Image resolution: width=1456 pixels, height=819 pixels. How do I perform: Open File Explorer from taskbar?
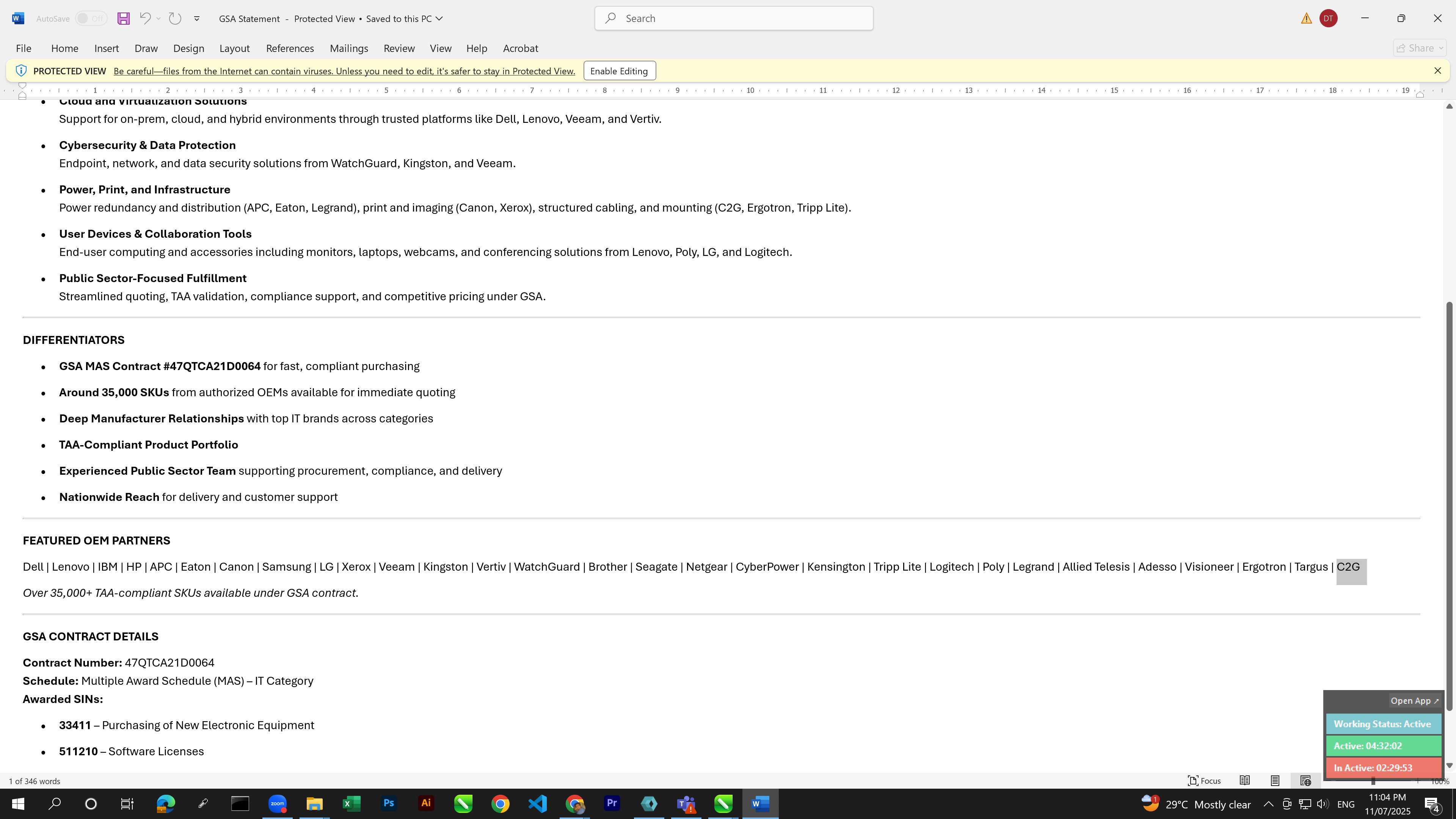(x=314, y=804)
